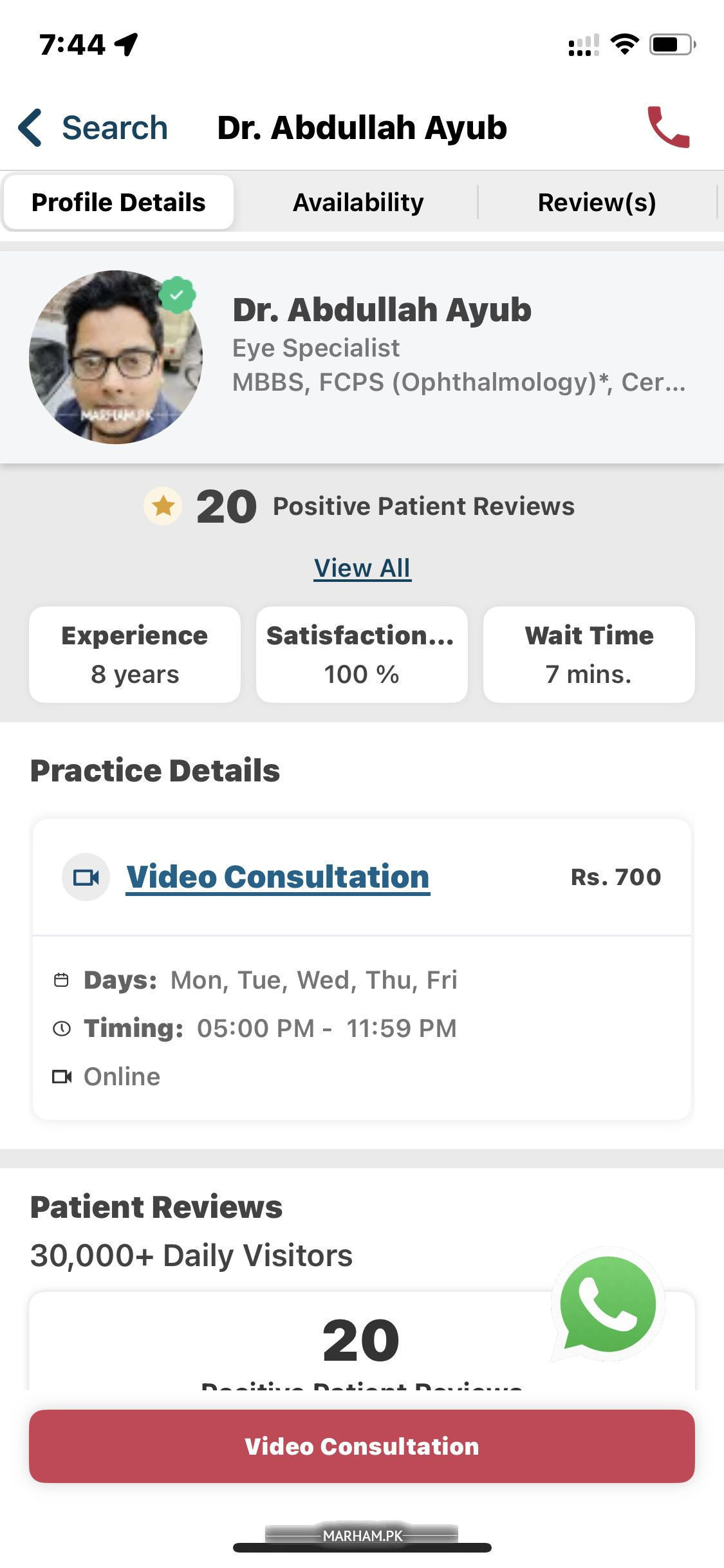Tap Dr. Abdullah Ayub's profile photo
Viewport: 724px width, 1568px height.
pos(116,357)
